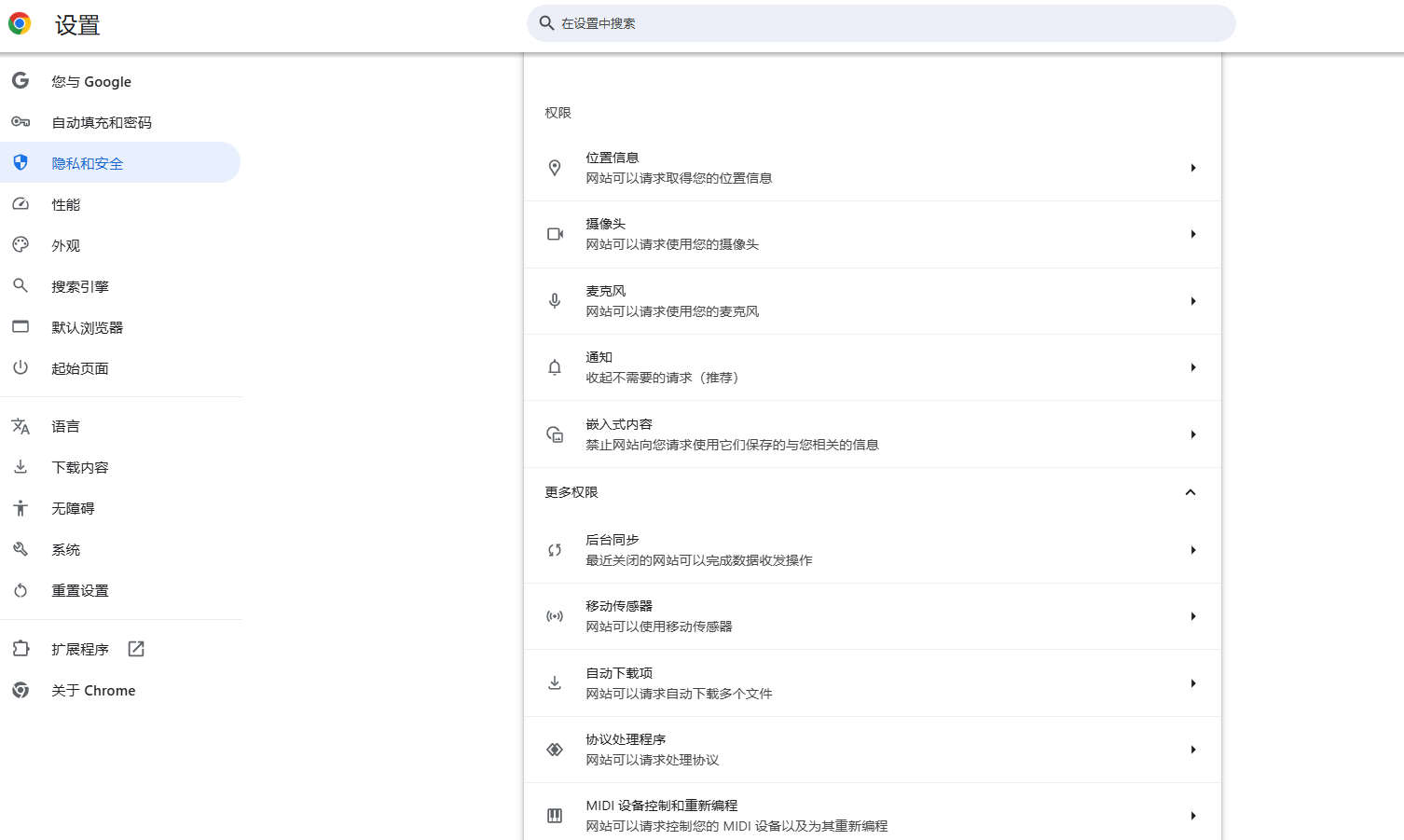This screenshot has width=1404, height=840.
Task: Open 移动传感器 via its right arrow
Action: tap(1193, 616)
